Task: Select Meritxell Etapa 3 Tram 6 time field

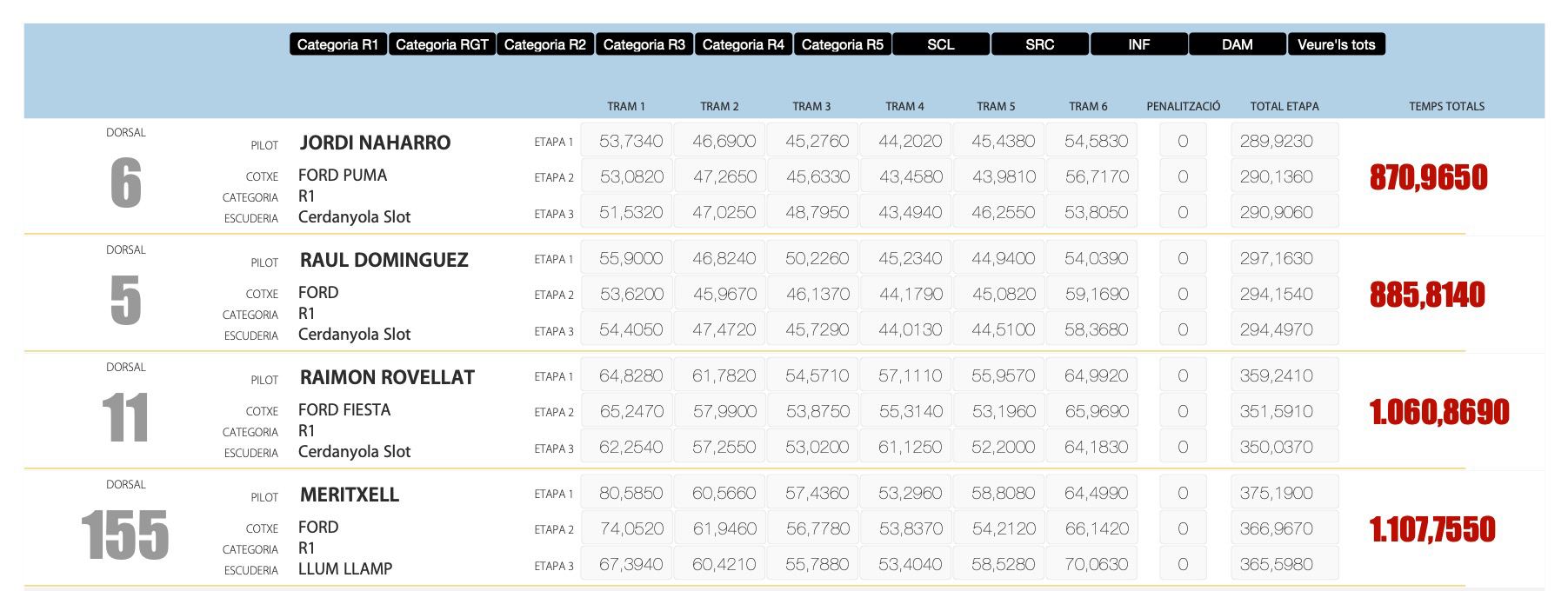Action: pos(1091,564)
